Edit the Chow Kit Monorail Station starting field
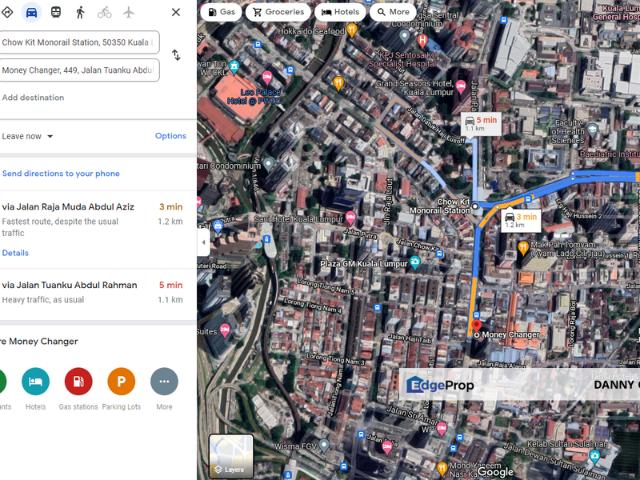Screen dimensions: 640x480 (79, 42)
